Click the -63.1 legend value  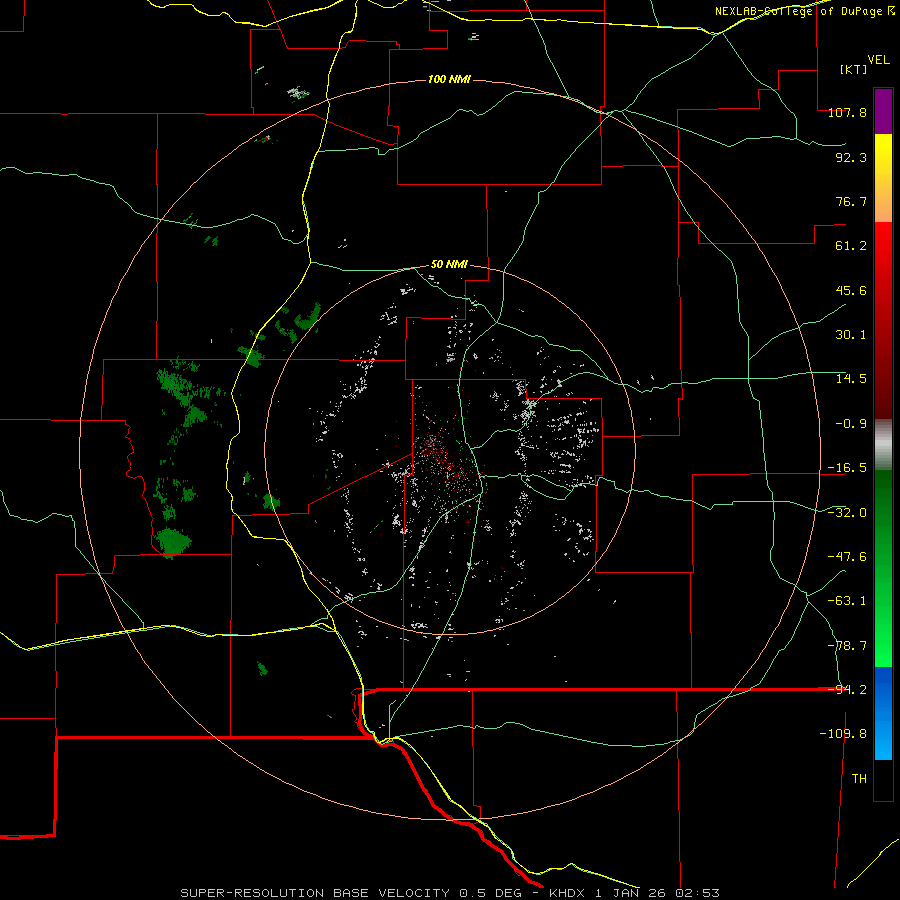(x=847, y=601)
